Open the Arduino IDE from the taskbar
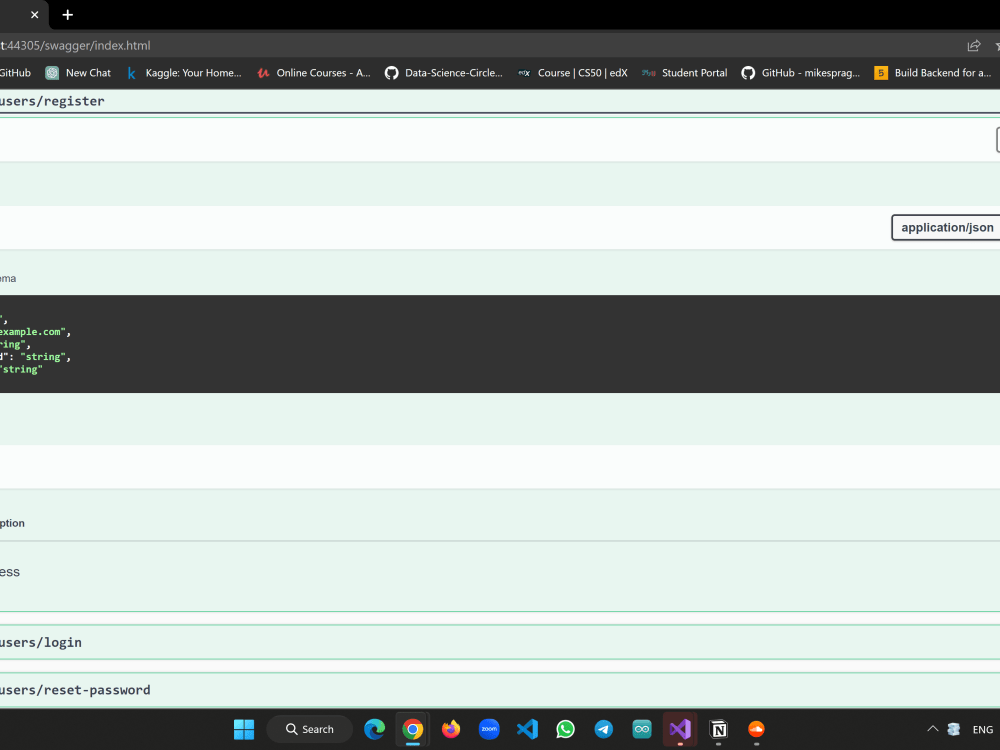The height and width of the screenshot is (750, 1000). [x=642, y=729]
